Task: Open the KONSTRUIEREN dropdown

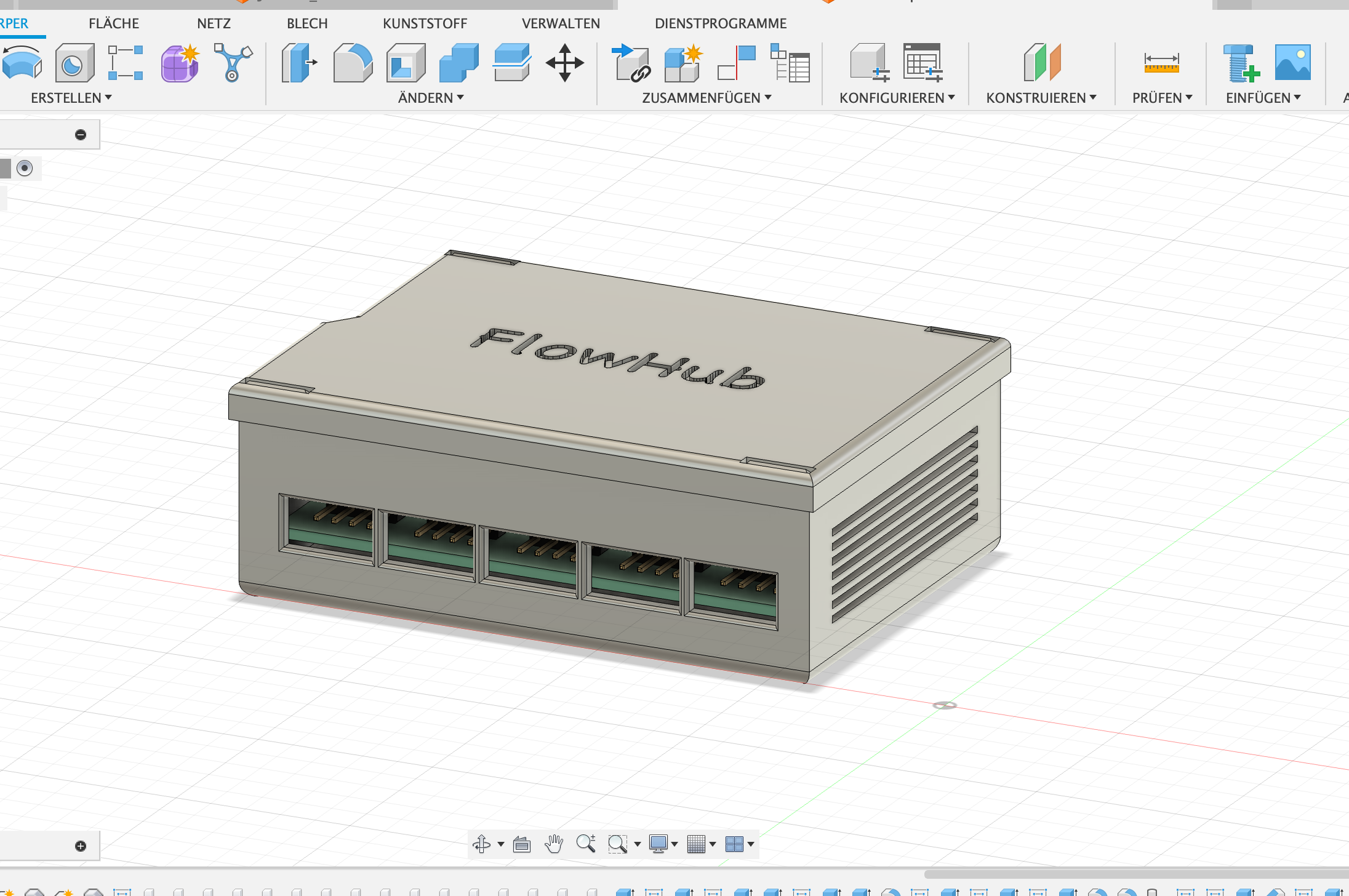Action: pos(1041,98)
